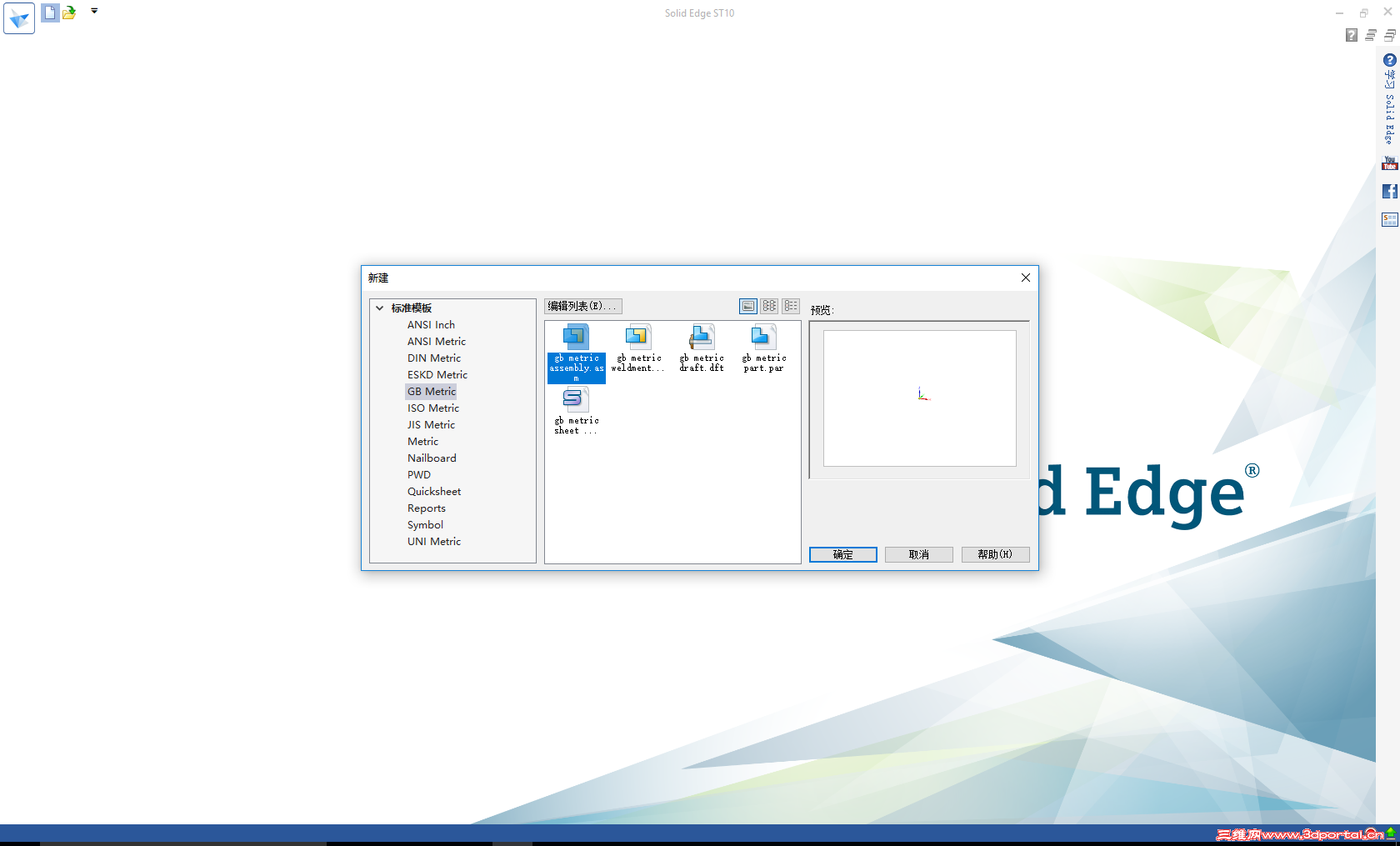
Task: Switch to details list view
Action: coord(791,306)
